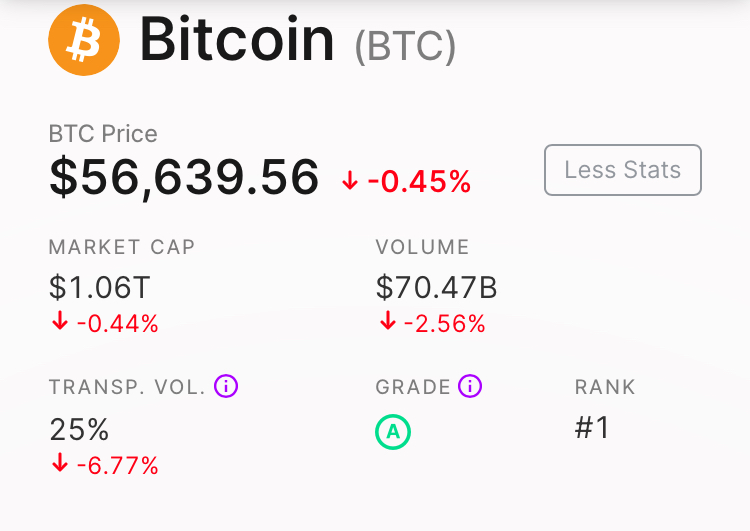Screen dimensions: 750x531
Task: Click the MARKET CAP label
Action: click(122, 247)
